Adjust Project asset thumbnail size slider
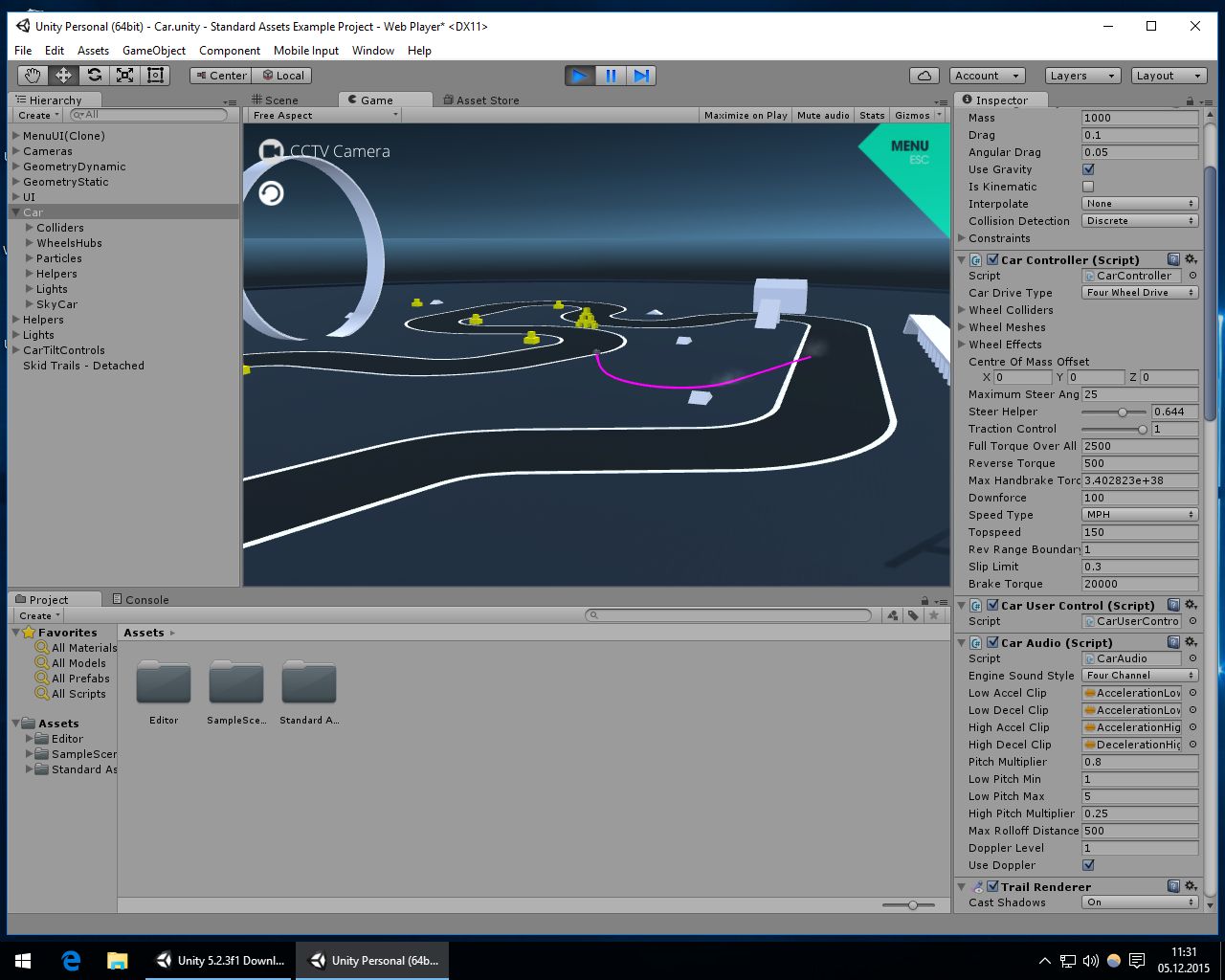 pos(913,904)
